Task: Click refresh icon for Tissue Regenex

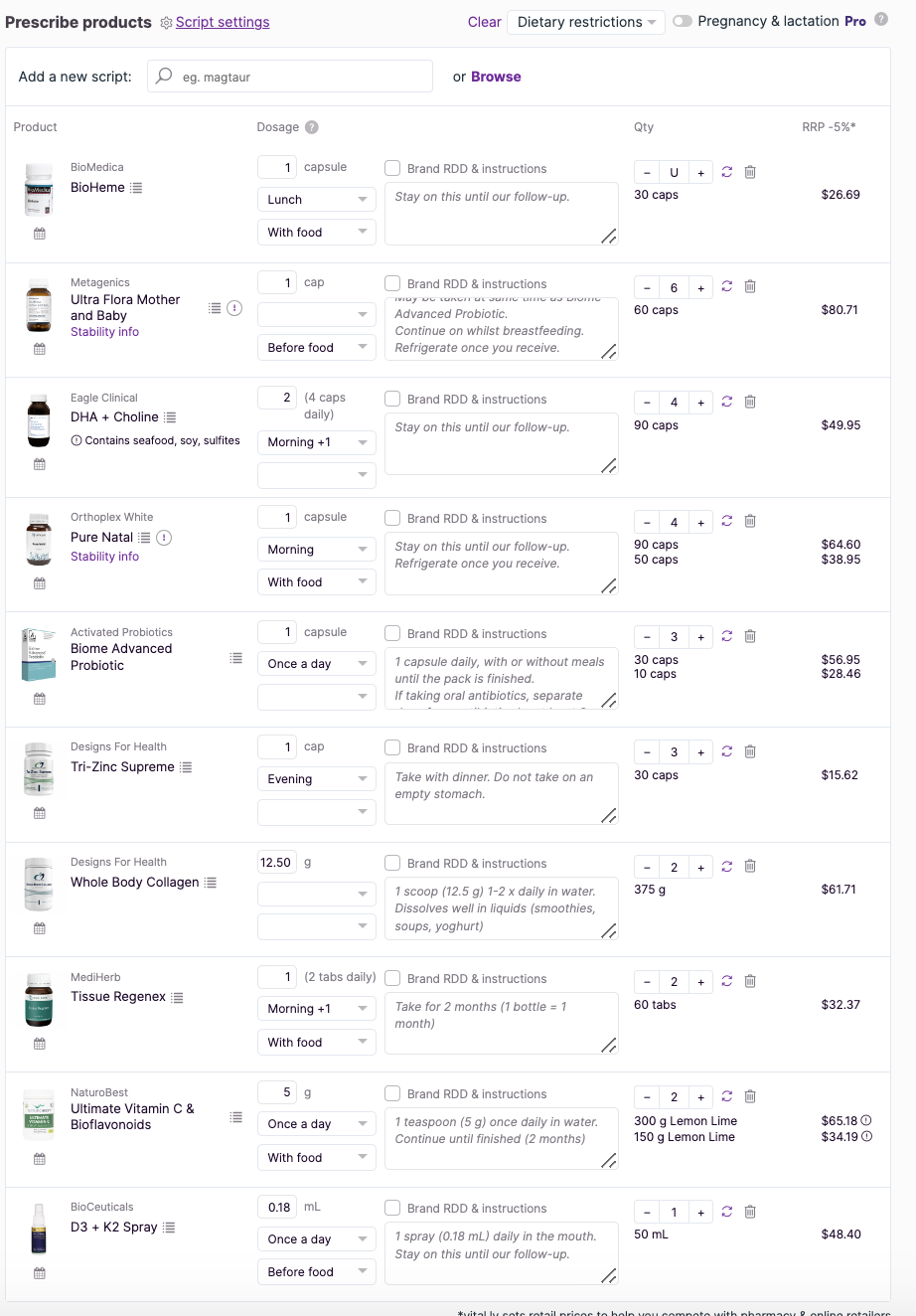Action: (x=727, y=982)
